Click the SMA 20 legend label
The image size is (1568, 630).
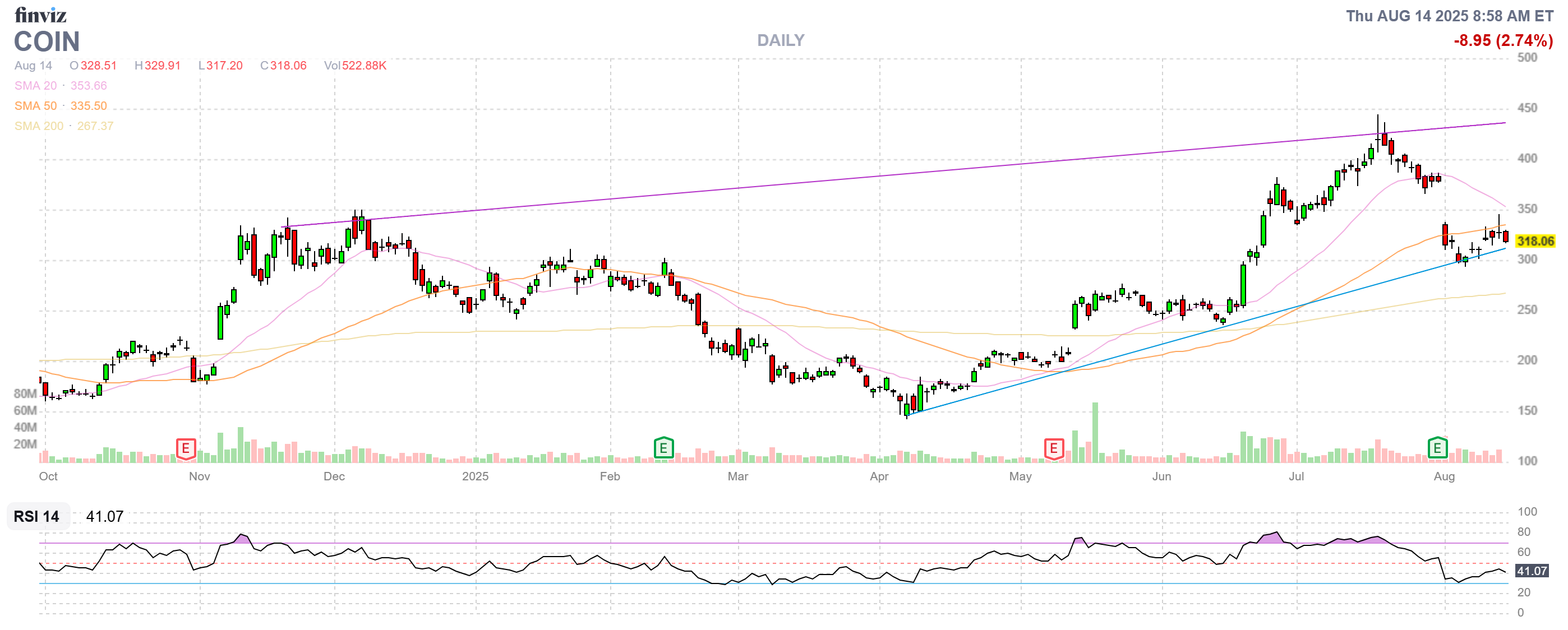tap(35, 86)
